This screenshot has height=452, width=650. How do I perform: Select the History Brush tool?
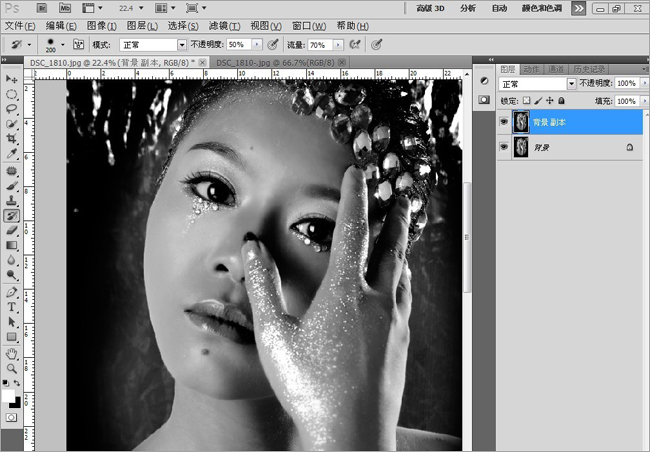(12, 216)
